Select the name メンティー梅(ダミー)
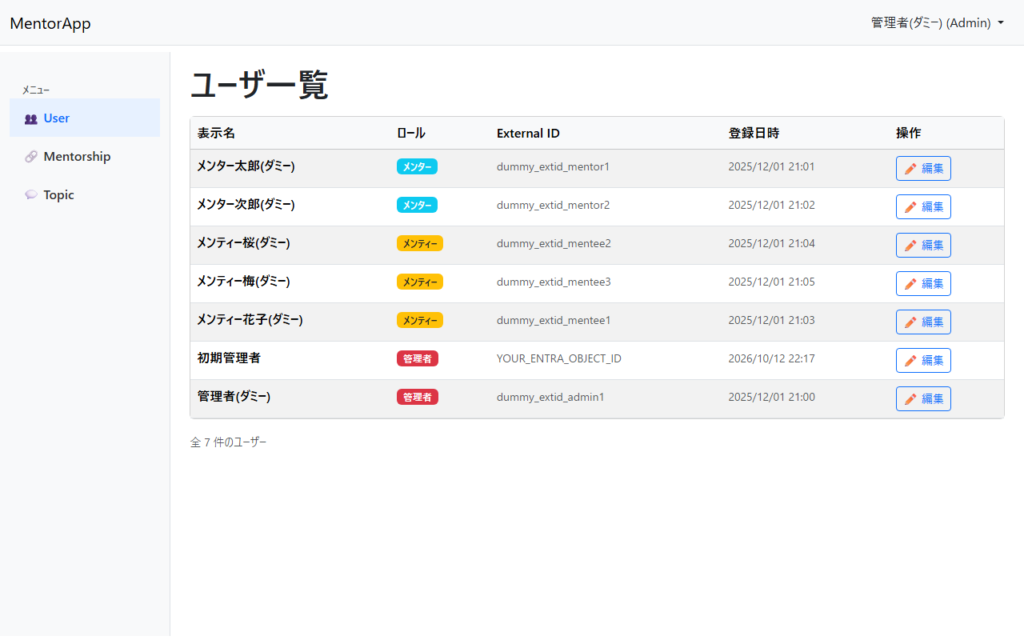The width and height of the screenshot is (1024, 640). point(244,281)
